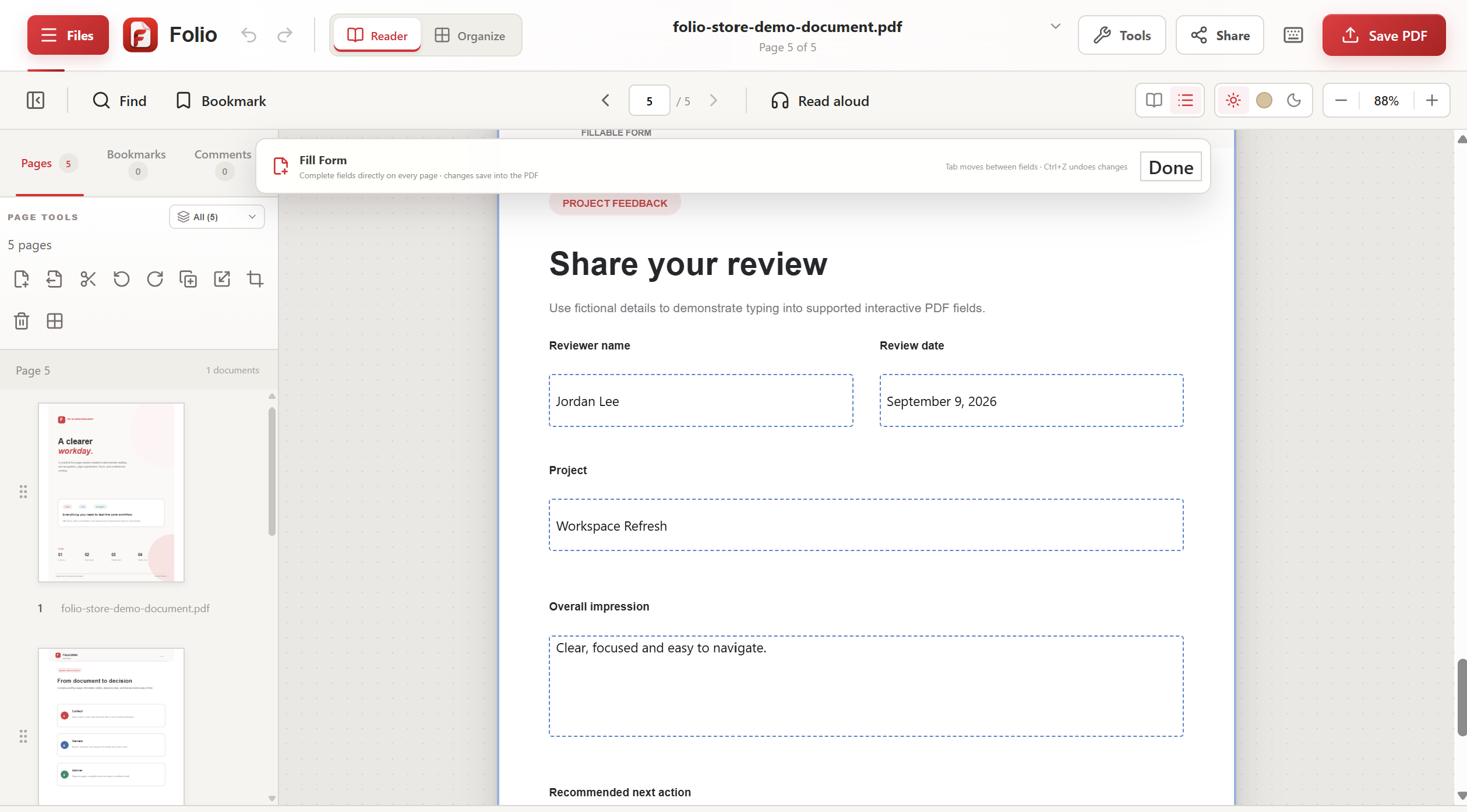Open the keyboard shortcuts icon
Screen dimensions: 1467x812
click(x=1293, y=35)
